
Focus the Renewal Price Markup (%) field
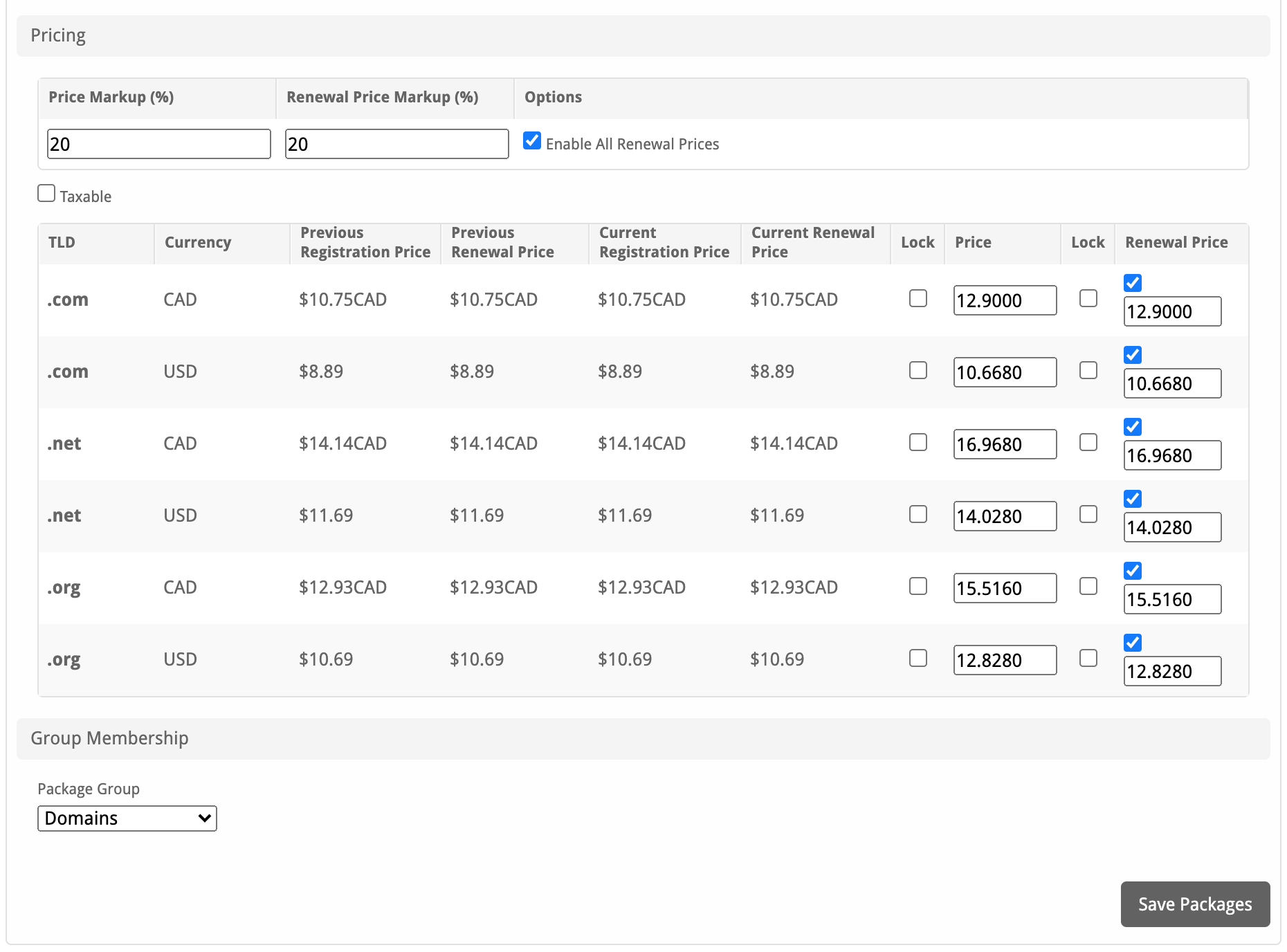396,144
